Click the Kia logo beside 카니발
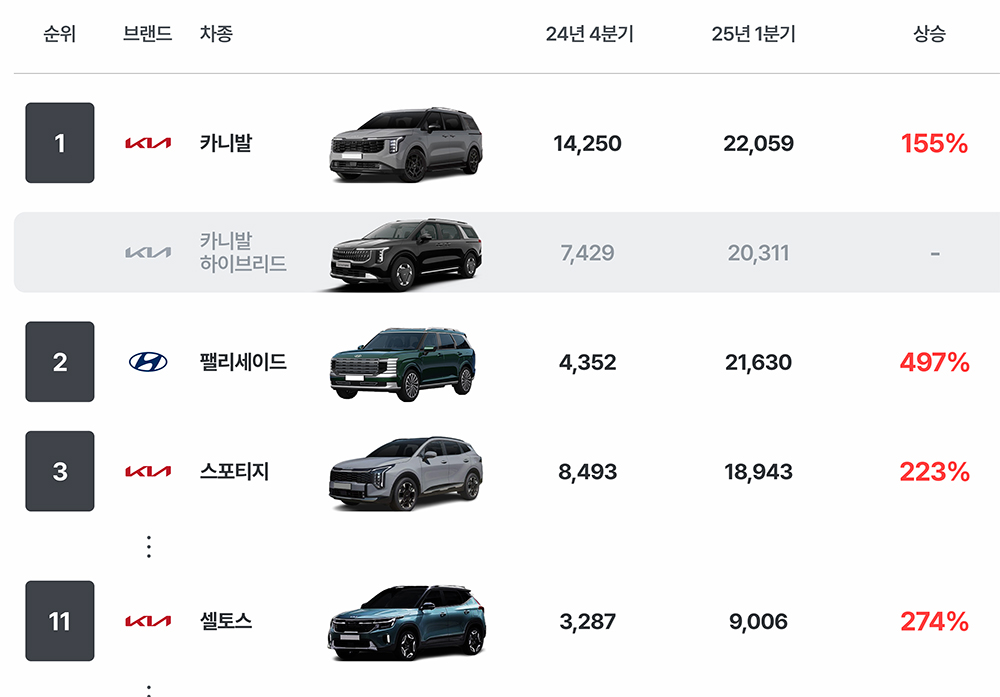Image resolution: width=1000 pixels, height=697 pixels. [x=148, y=143]
